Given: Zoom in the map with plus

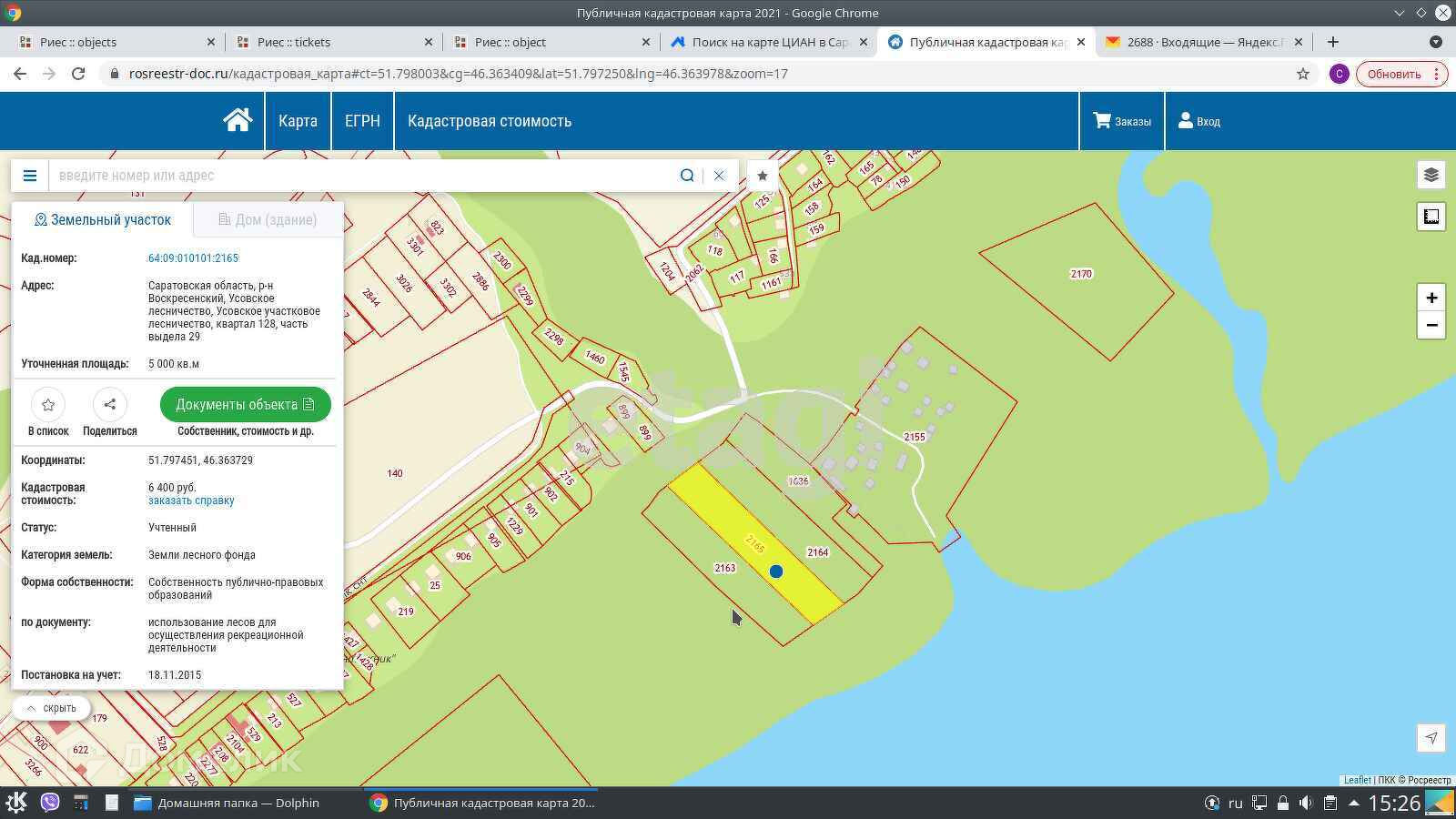Looking at the screenshot, I should point(1431,298).
